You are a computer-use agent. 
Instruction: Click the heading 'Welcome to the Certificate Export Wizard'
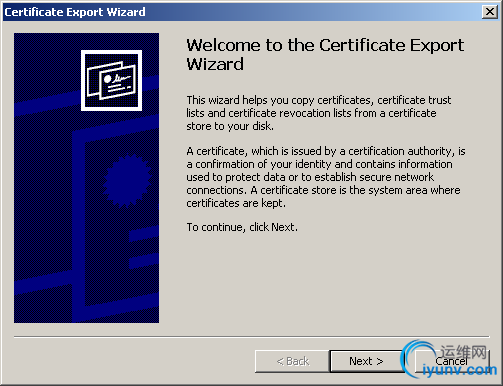tap(325, 55)
